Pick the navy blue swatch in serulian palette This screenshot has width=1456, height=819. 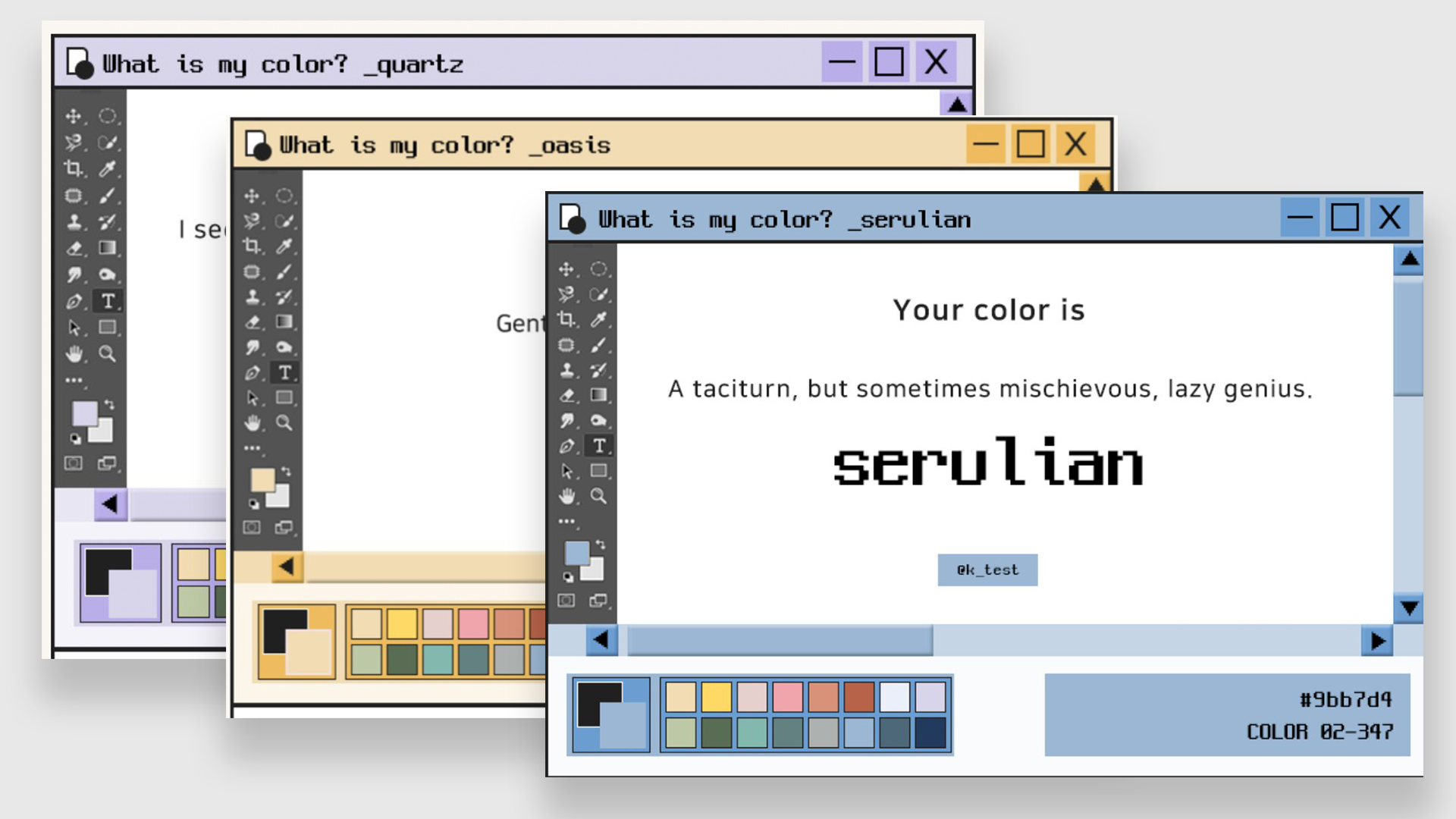[930, 733]
